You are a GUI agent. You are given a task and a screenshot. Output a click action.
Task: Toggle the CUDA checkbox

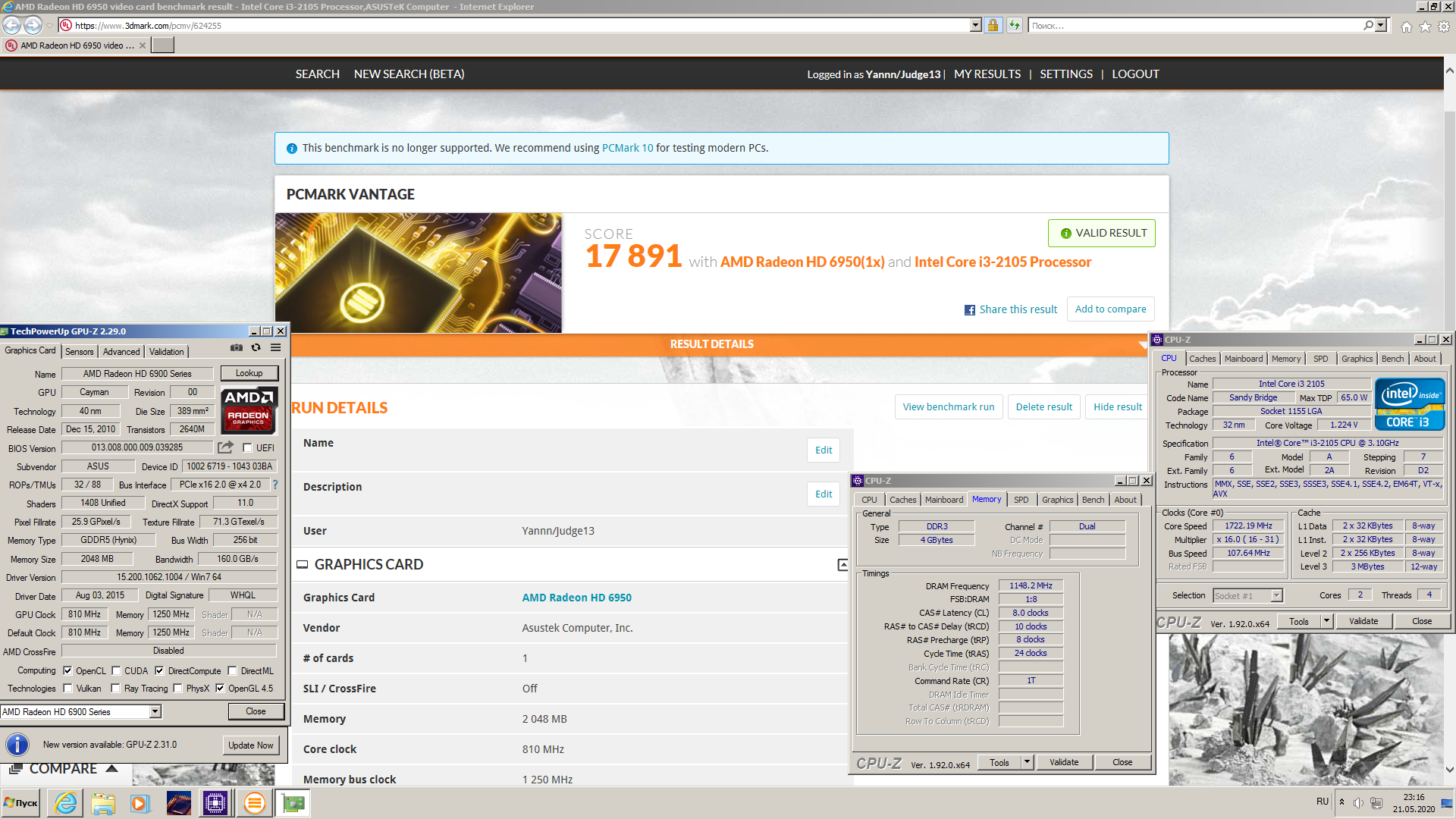click(x=116, y=670)
